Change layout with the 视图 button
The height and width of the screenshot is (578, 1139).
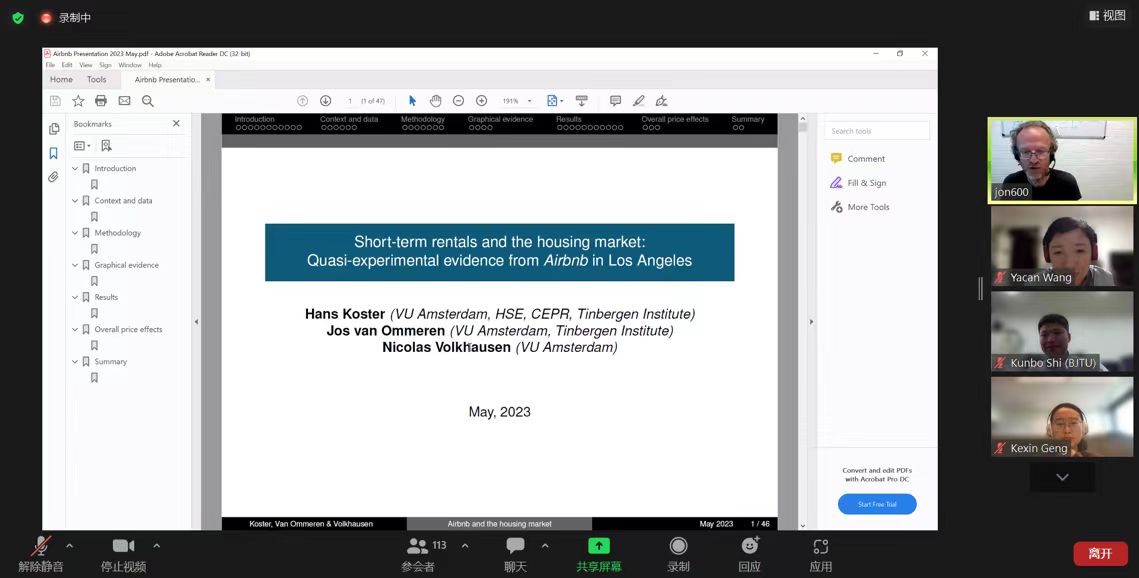pos(1107,15)
